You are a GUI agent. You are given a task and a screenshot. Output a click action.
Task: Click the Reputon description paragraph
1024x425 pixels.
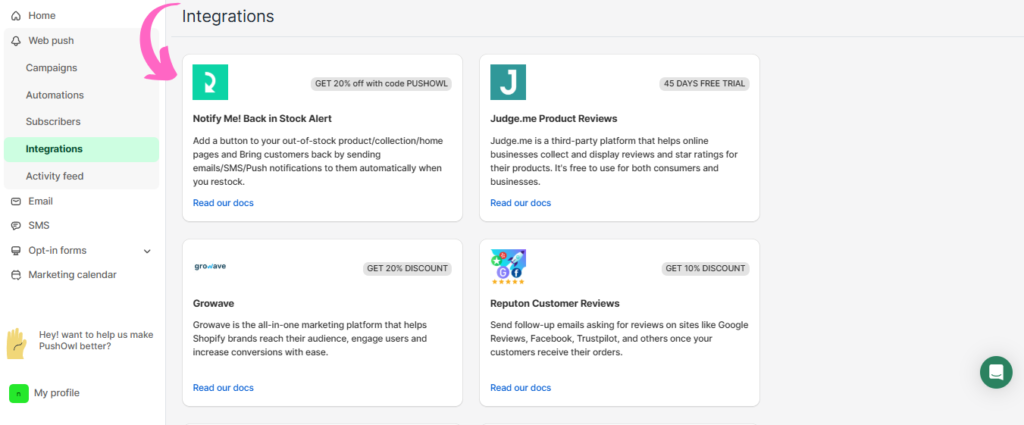pos(619,339)
